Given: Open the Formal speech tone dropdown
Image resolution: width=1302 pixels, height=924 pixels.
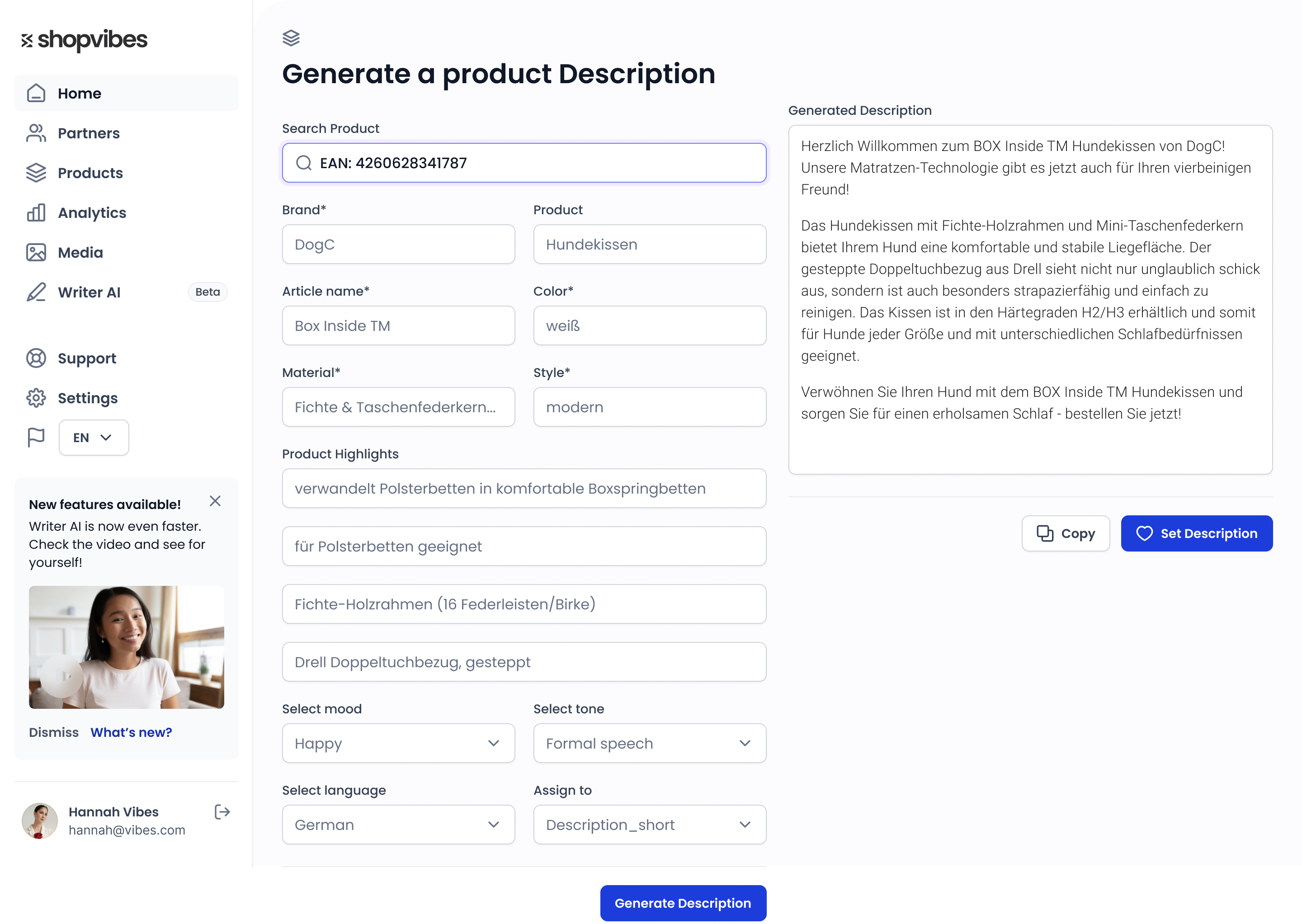Looking at the screenshot, I should (649, 744).
